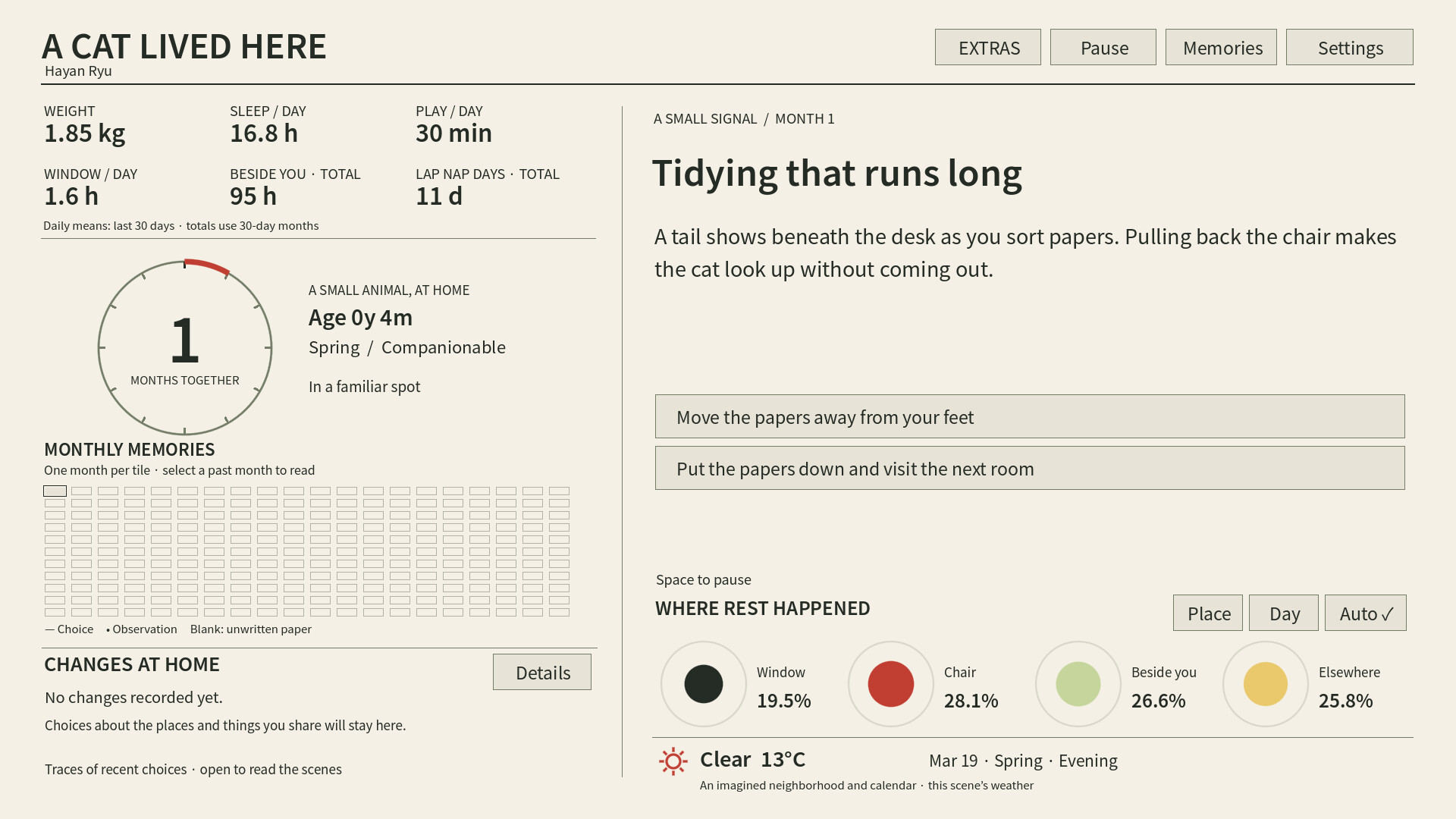This screenshot has height=819, width=1456.
Task: Switch rest view to Day
Action: tap(1284, 613)
